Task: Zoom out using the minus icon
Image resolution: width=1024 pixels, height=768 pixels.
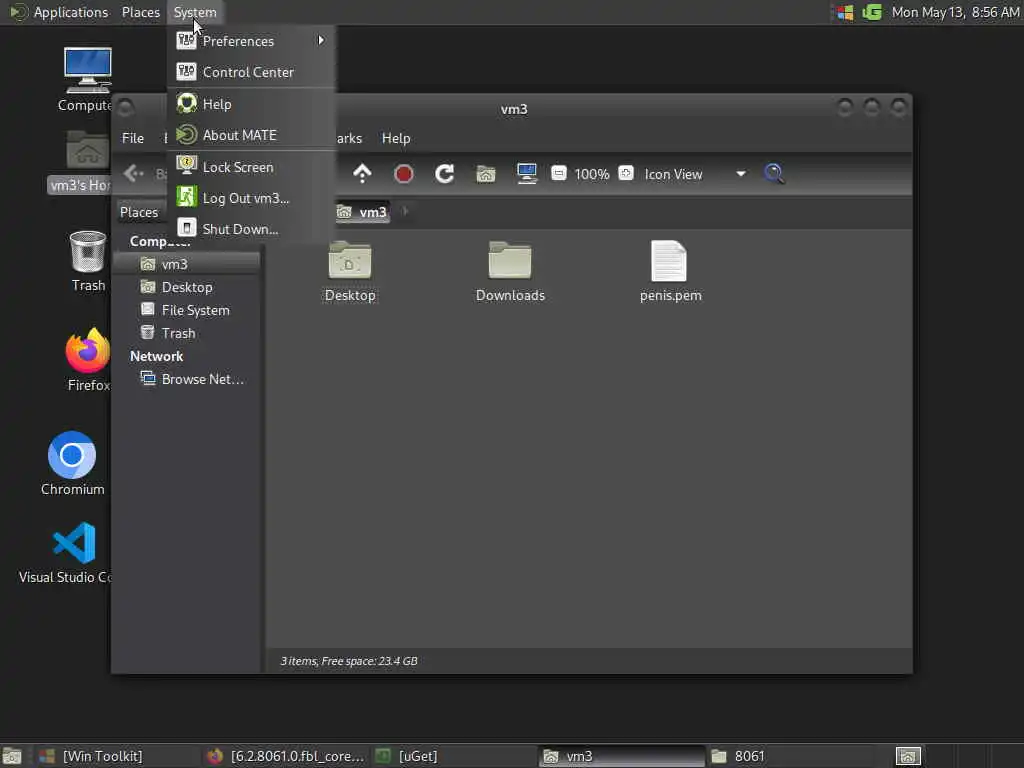Action: point(558,174)
